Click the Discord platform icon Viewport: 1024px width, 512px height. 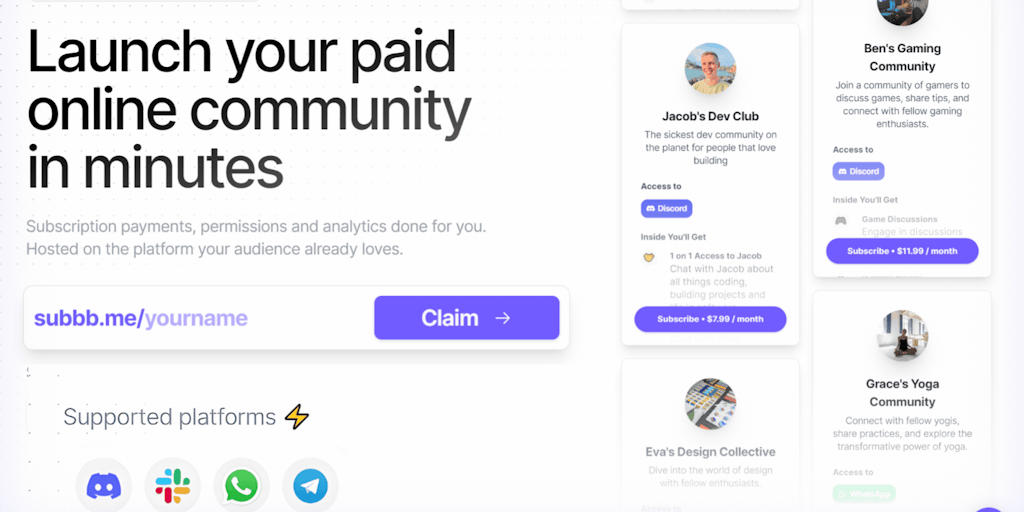pyautogui.click(x=103, y=486)
